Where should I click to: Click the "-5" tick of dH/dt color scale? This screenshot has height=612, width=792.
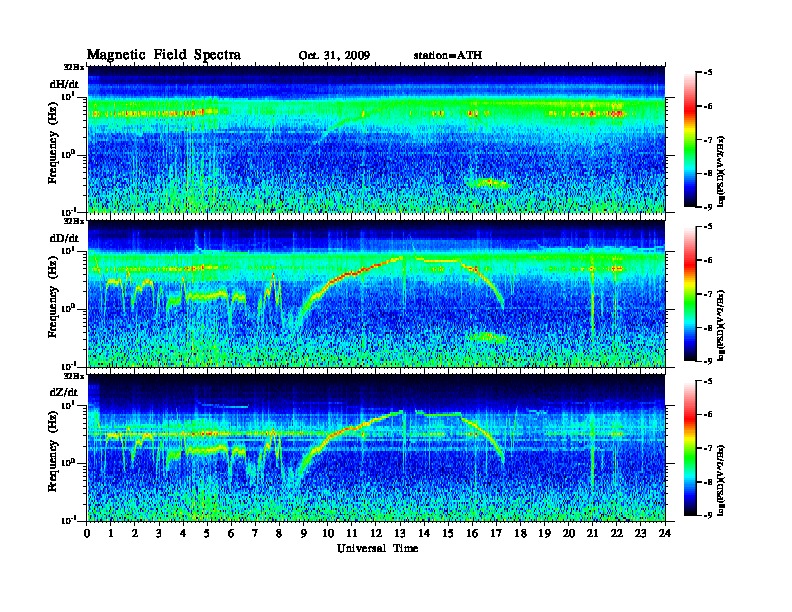pyautogui.click(x=708, y=73)
